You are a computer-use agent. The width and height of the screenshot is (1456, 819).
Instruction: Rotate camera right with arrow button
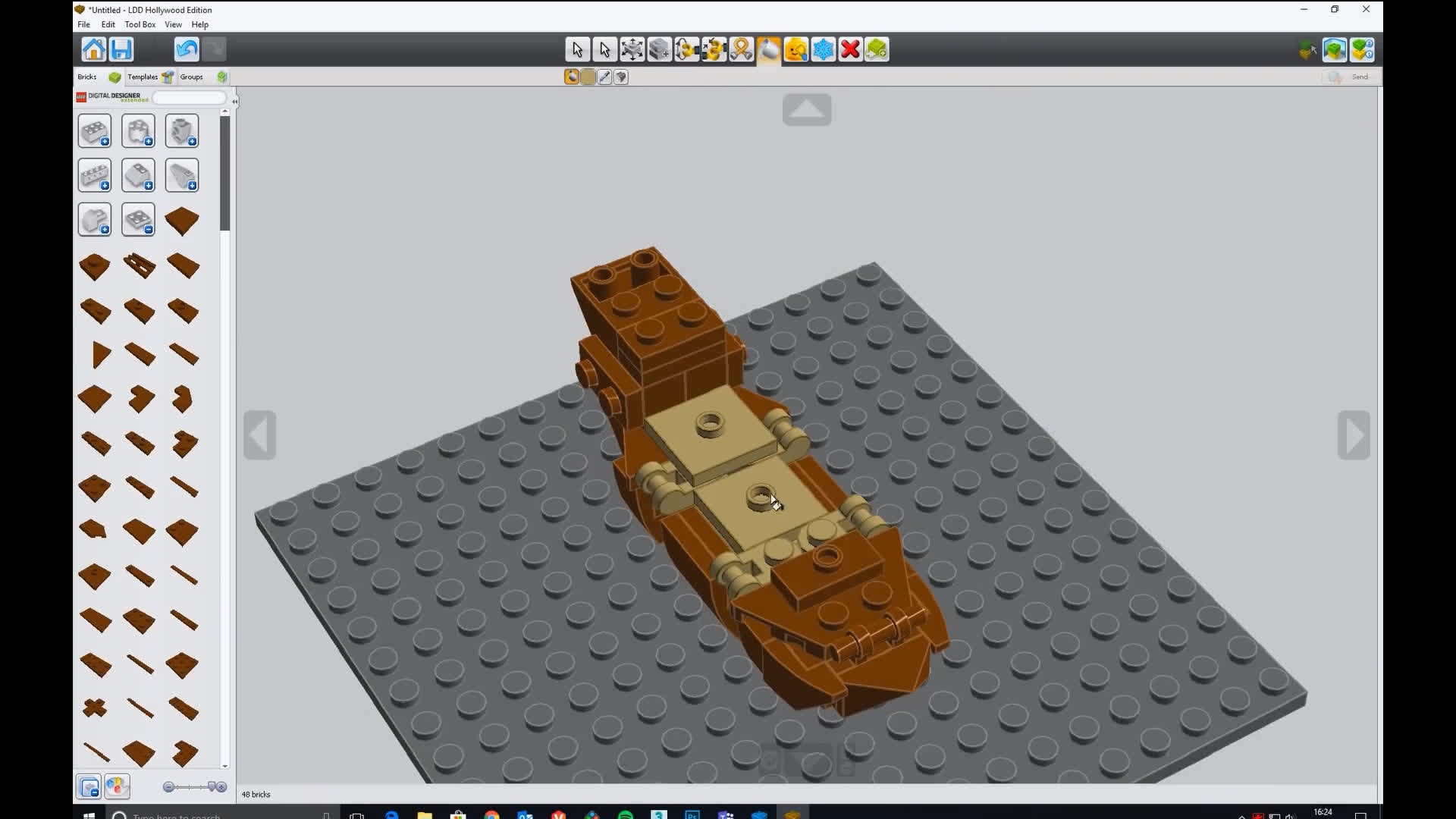point(1353,435)
